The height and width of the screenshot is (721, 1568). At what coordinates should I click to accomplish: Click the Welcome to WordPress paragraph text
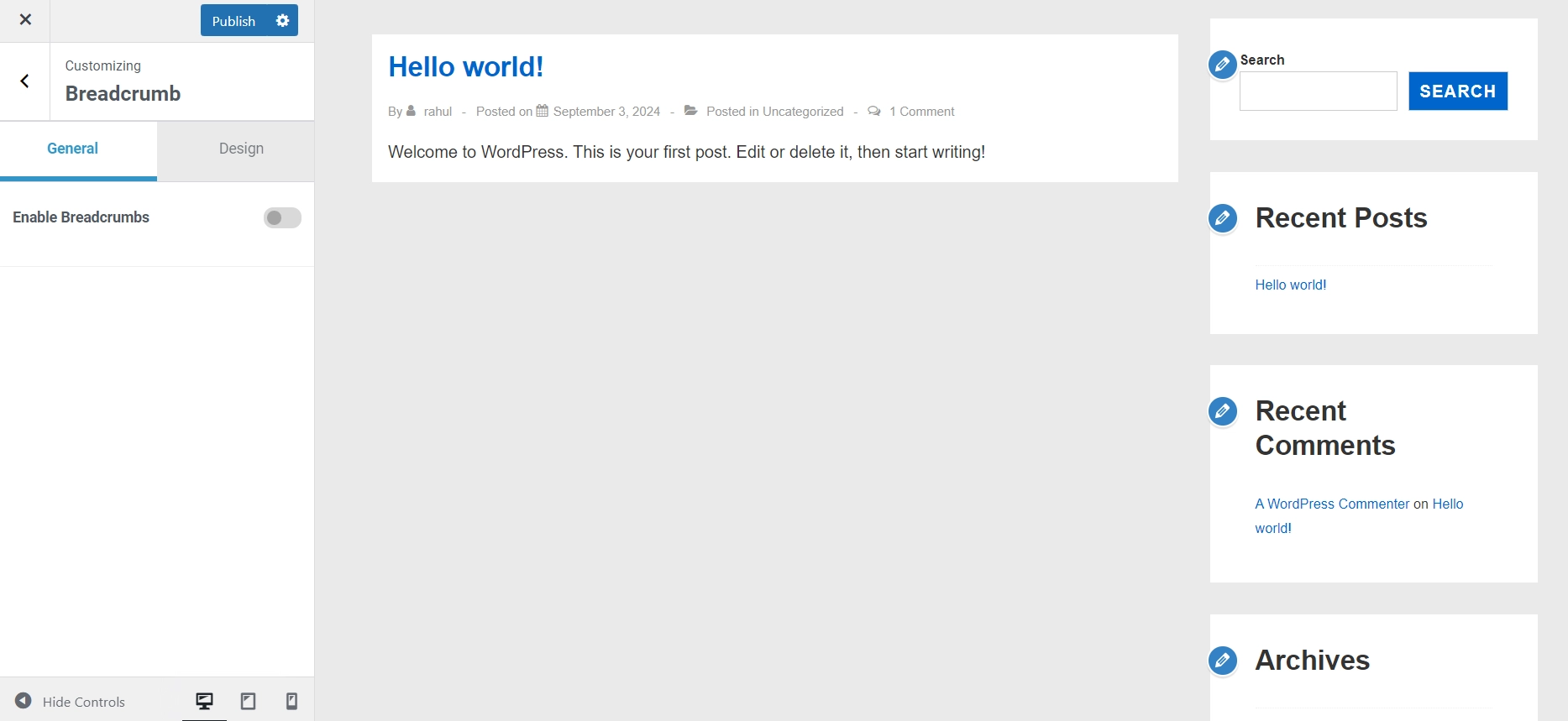tap(686, 153)
